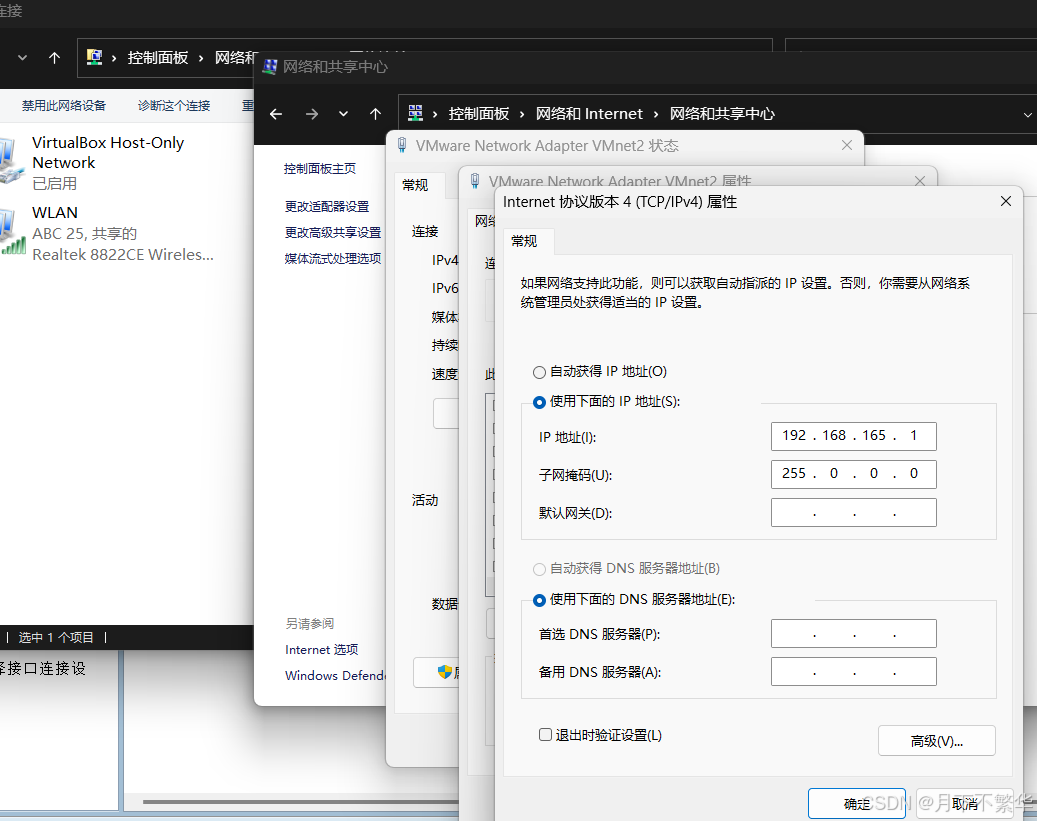Open 控制面板主页 link

319,169
